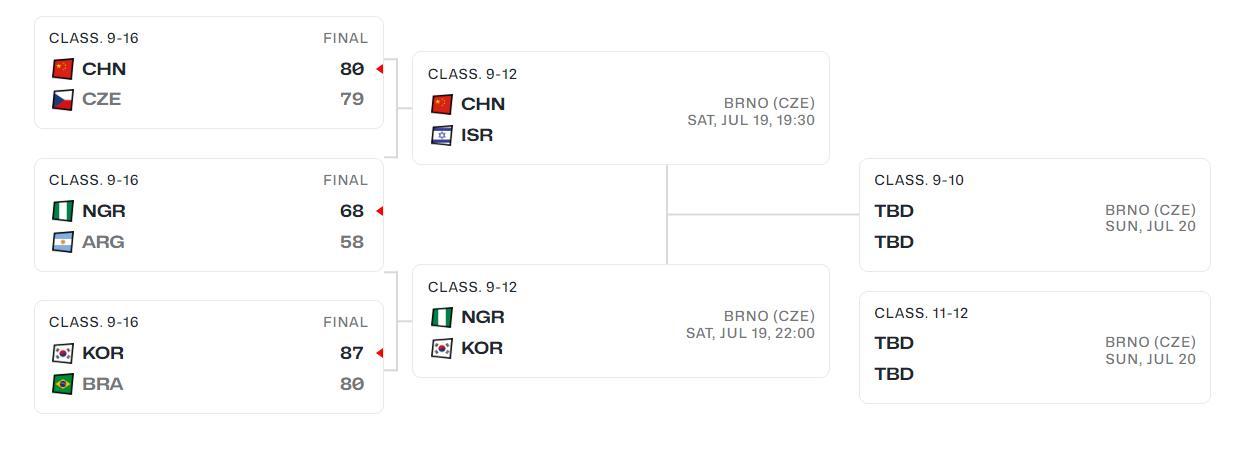Select the ARG team name

(103, 242)
